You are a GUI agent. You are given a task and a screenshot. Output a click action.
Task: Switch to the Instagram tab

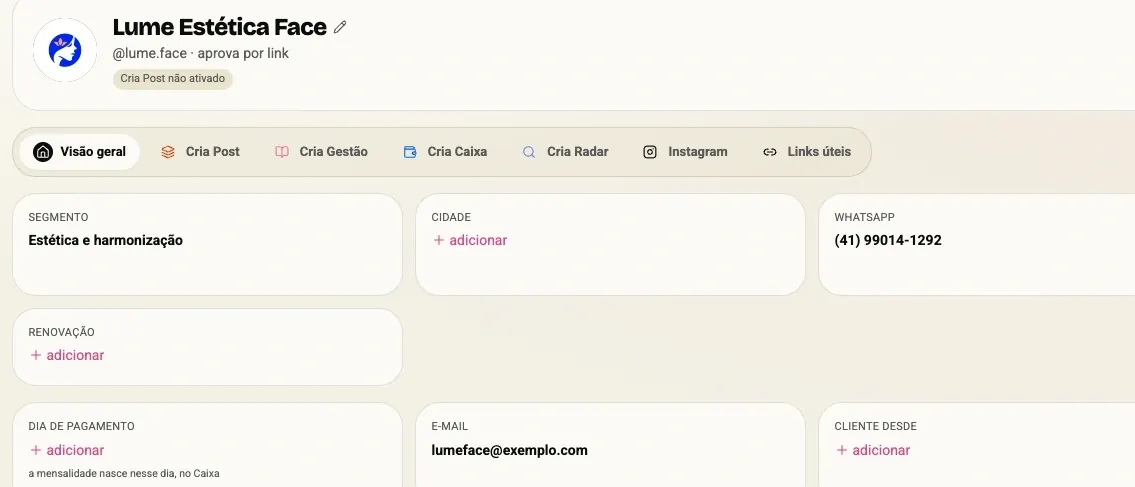pyautogui.click(x=685, y=152)
